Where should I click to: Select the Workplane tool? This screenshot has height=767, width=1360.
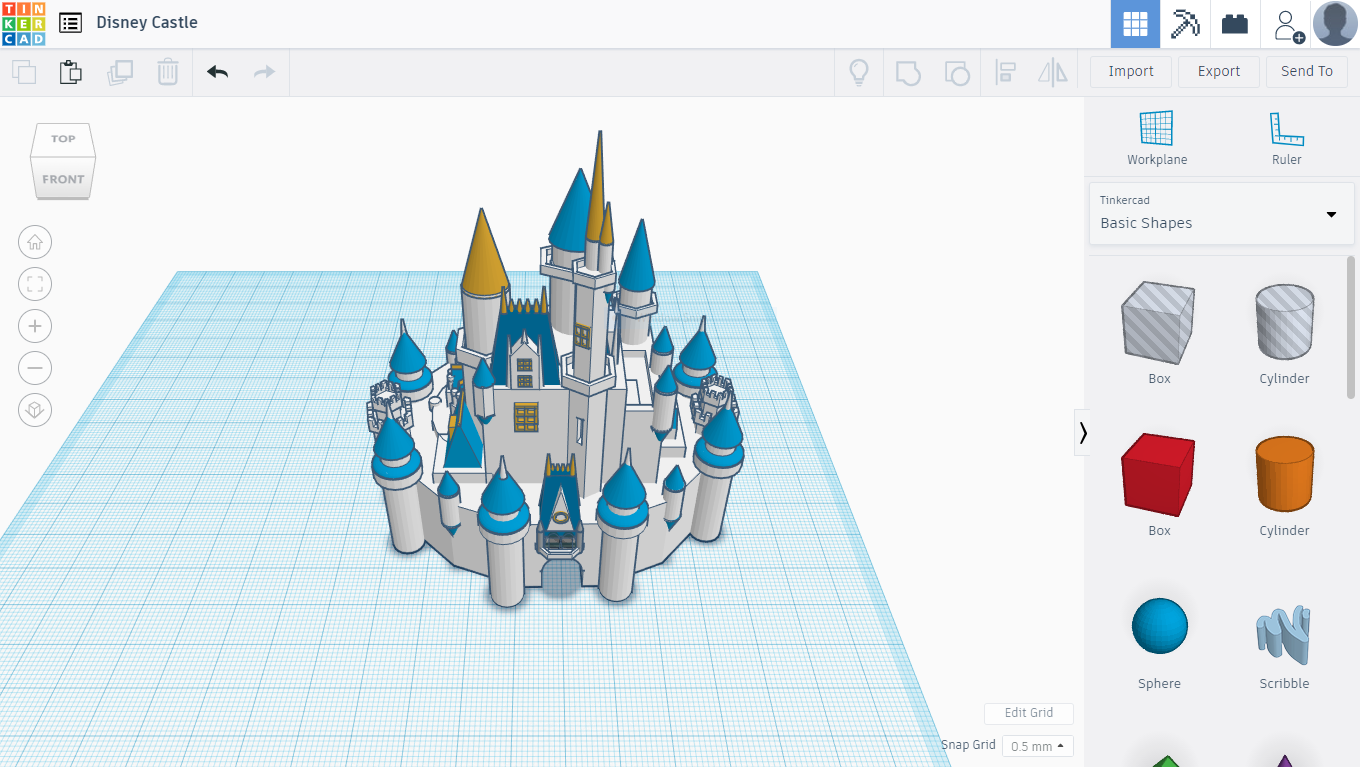(x=1157, y=138)
